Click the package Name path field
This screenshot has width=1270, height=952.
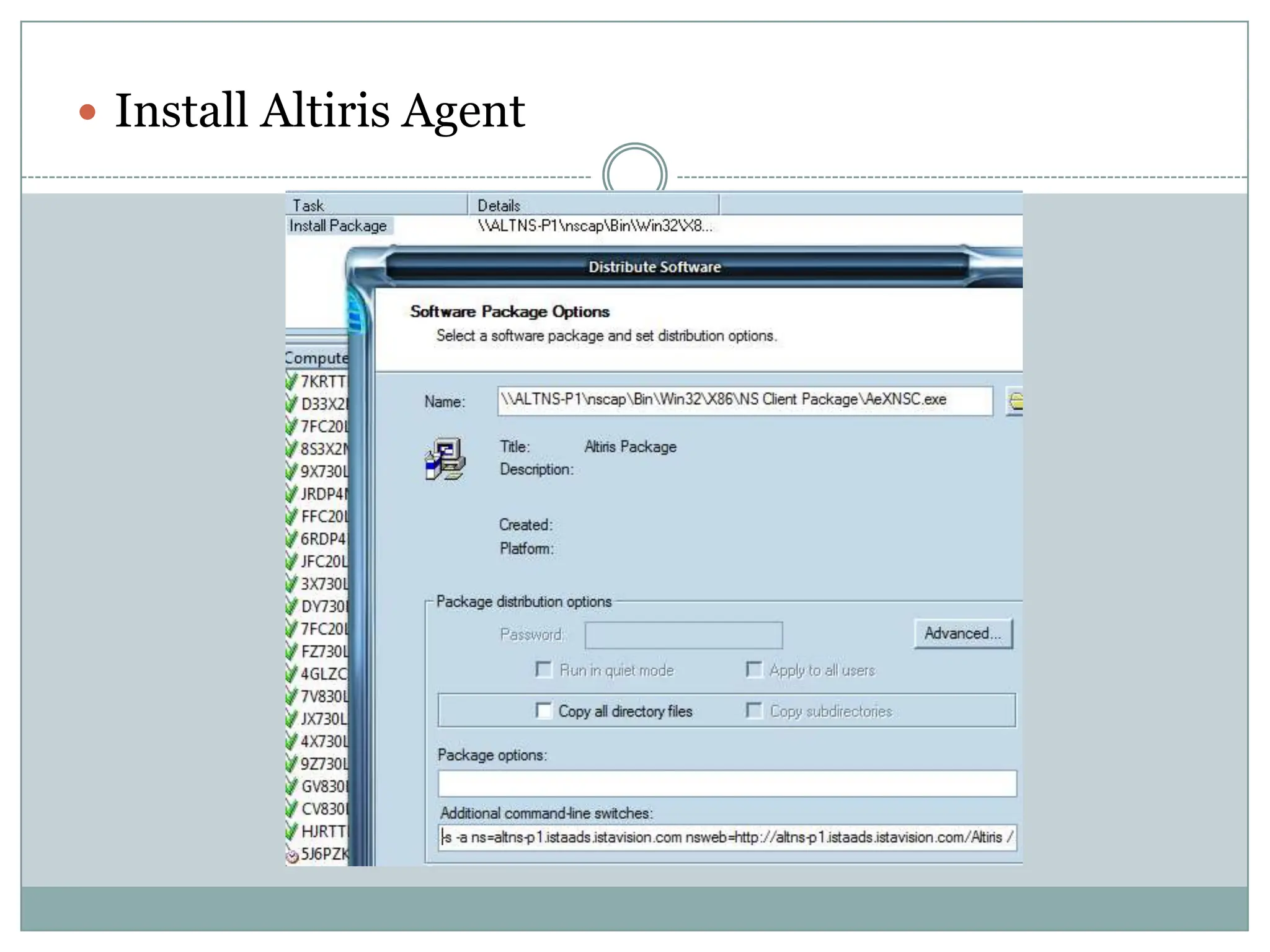745,400
